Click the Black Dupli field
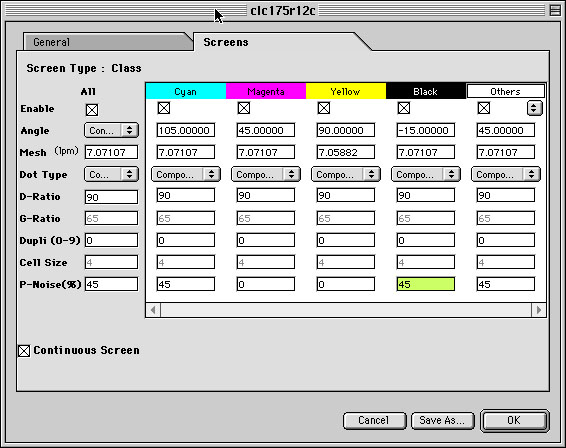 [426, 240]
